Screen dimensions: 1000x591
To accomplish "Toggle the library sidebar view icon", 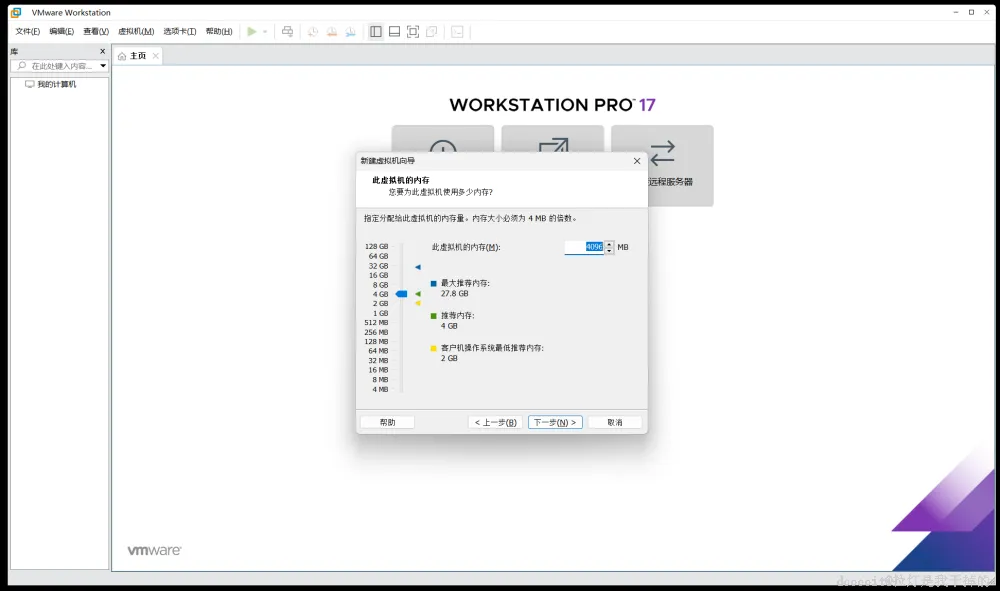I will coord(376,31).
